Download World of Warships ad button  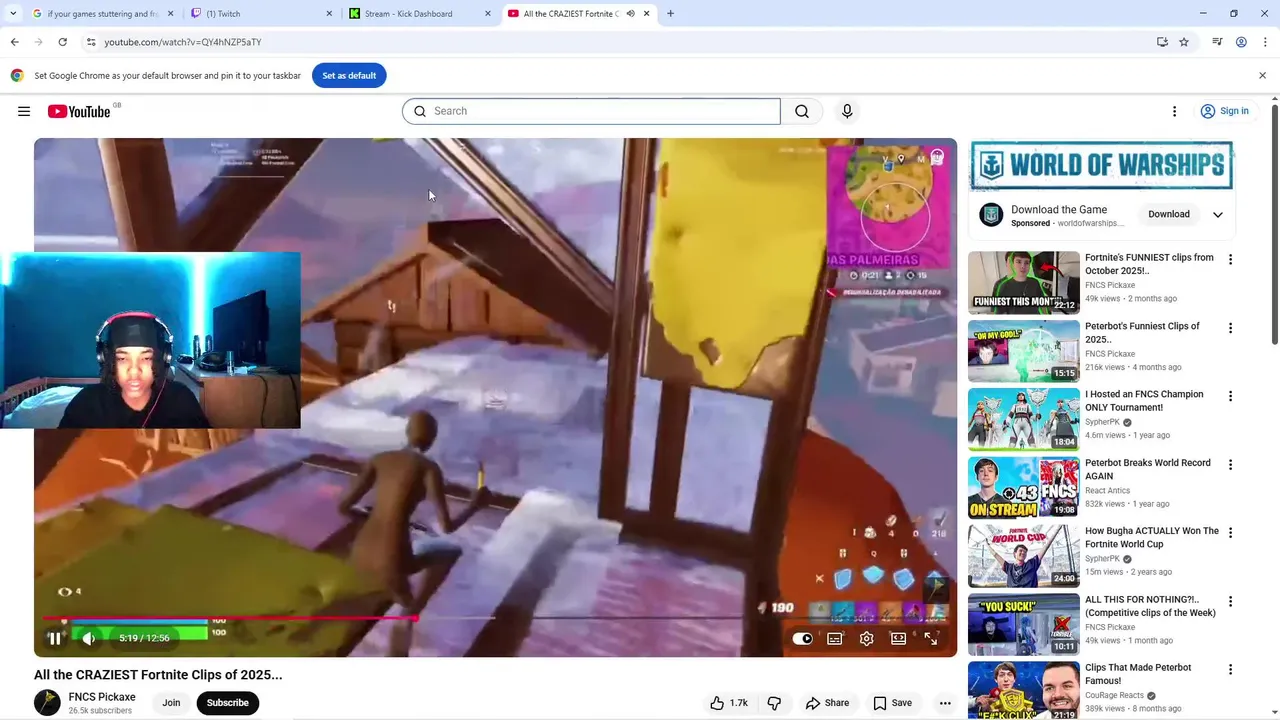coord(1169,214)
